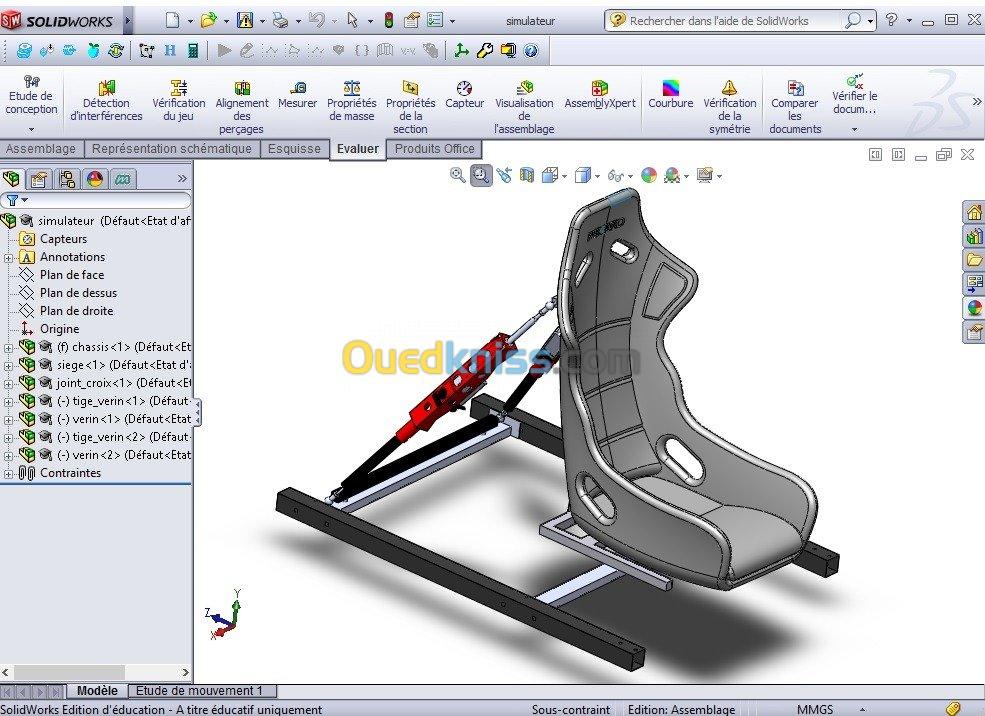985x716 pixels.
Task: Click the Zoom to Fit magnifier icon
Action: tap(458, 175)
